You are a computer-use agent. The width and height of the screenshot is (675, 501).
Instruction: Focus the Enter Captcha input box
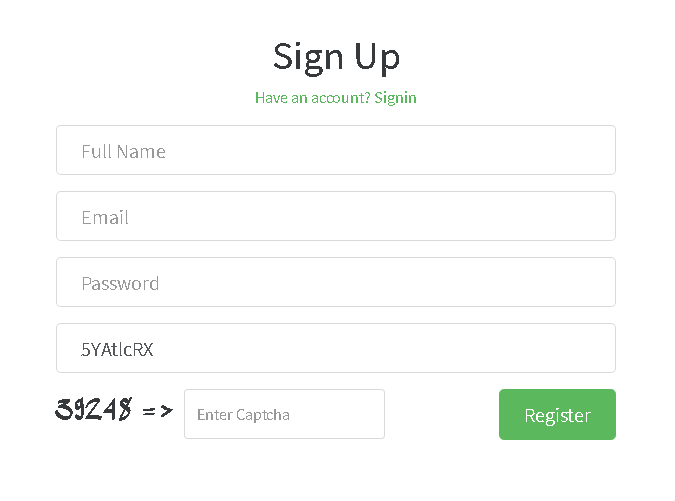[x=284, y=414]
